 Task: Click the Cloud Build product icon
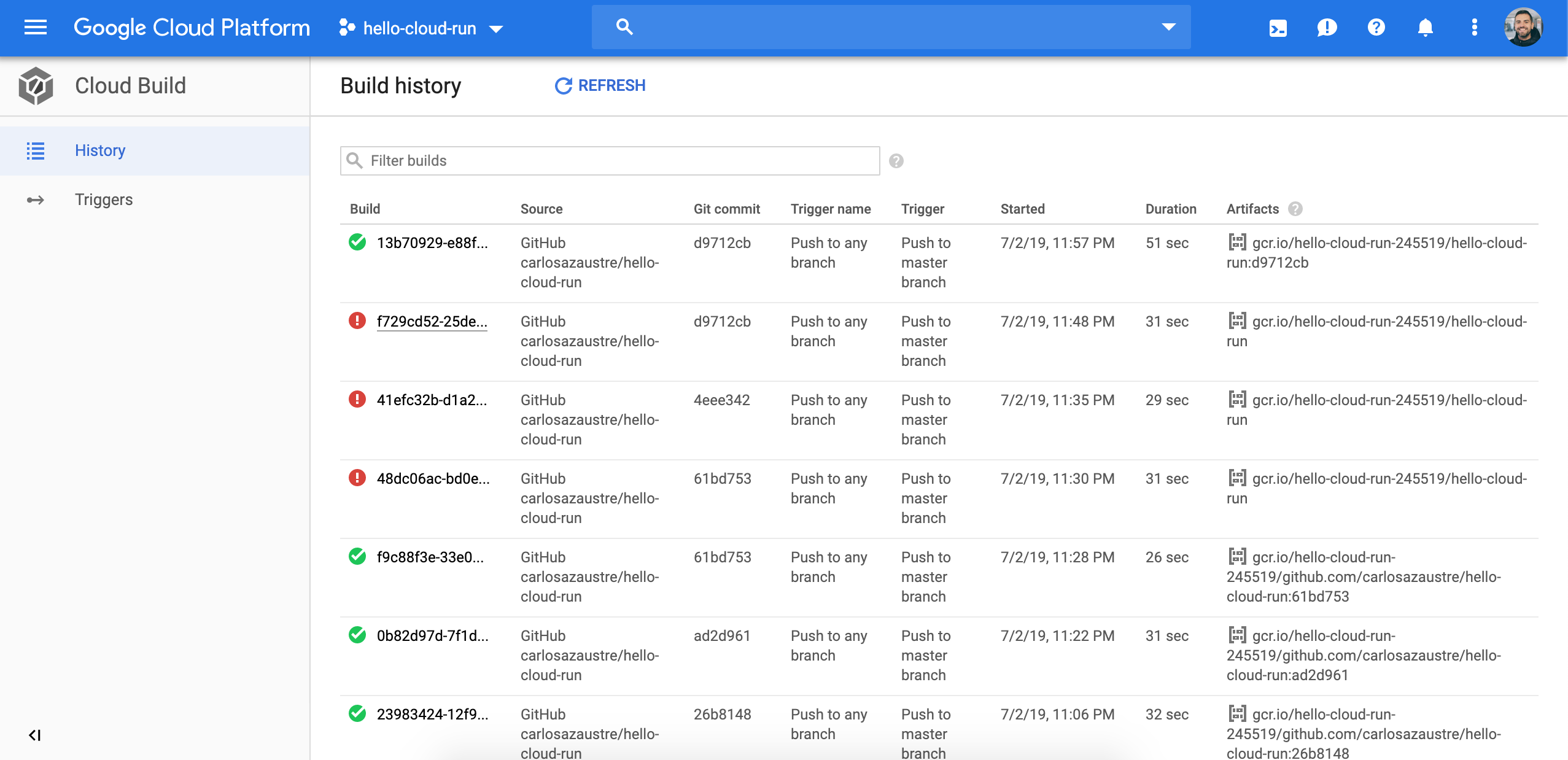pyautogui.click(x=36, y=86)
